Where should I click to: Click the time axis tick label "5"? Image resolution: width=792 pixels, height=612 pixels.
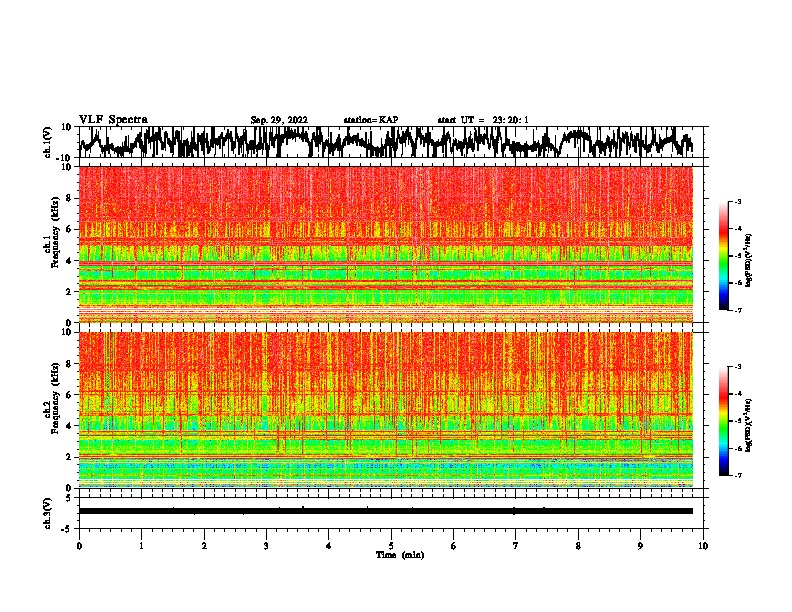coord(391,546)
